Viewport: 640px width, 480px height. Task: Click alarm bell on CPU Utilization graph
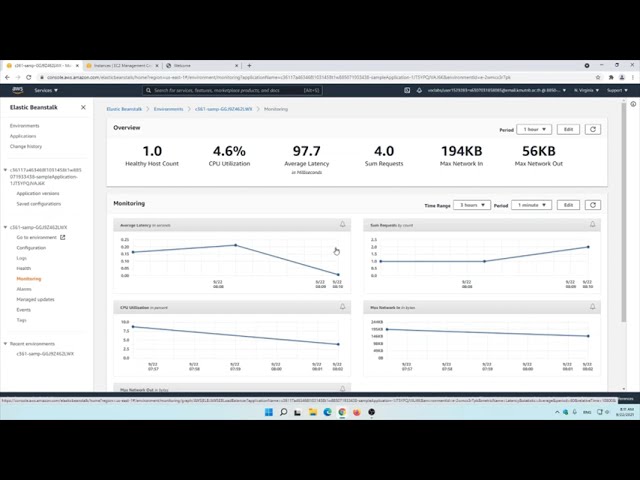tap(342, 307)
